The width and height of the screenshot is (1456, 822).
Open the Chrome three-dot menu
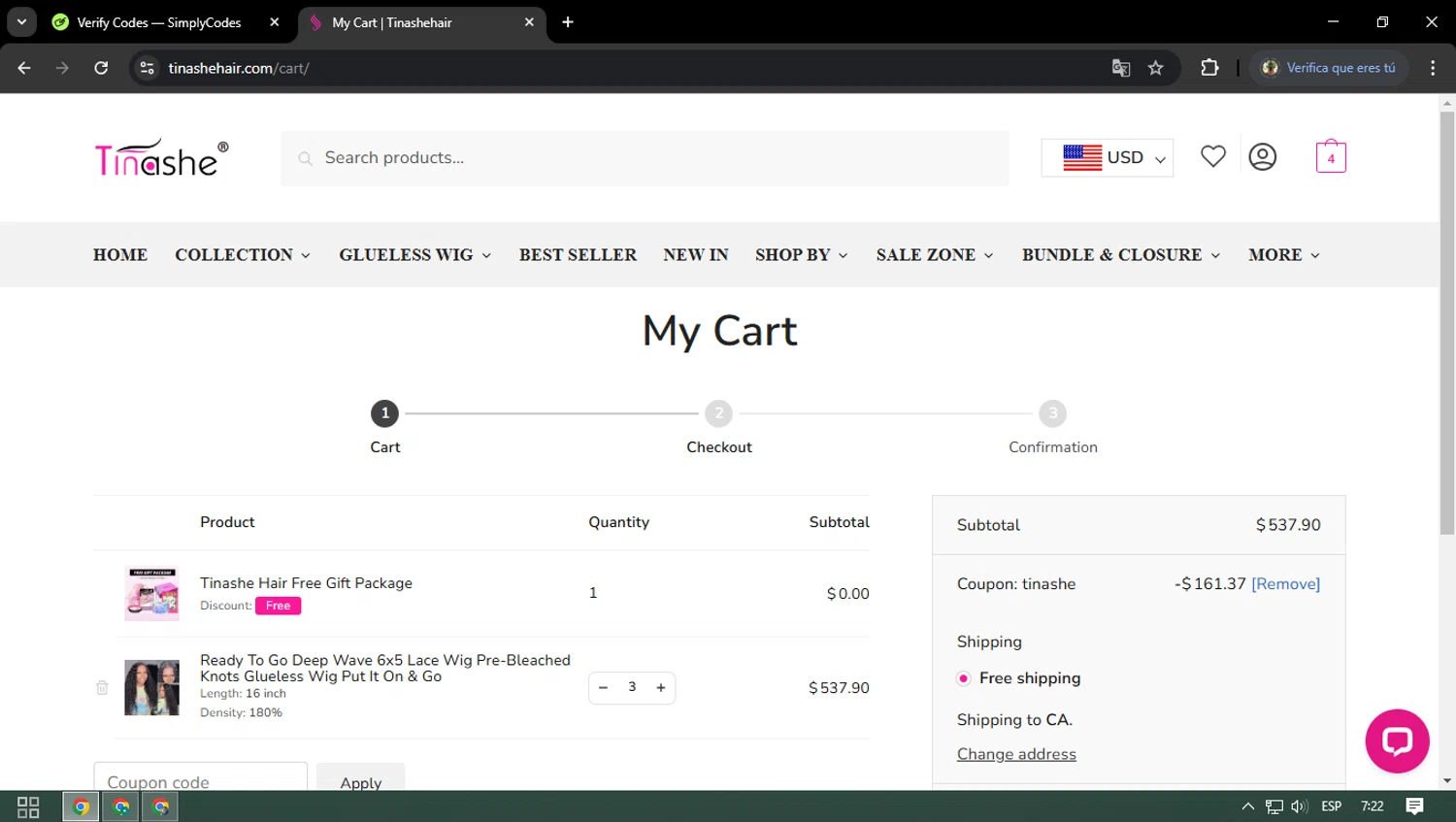1433,68
